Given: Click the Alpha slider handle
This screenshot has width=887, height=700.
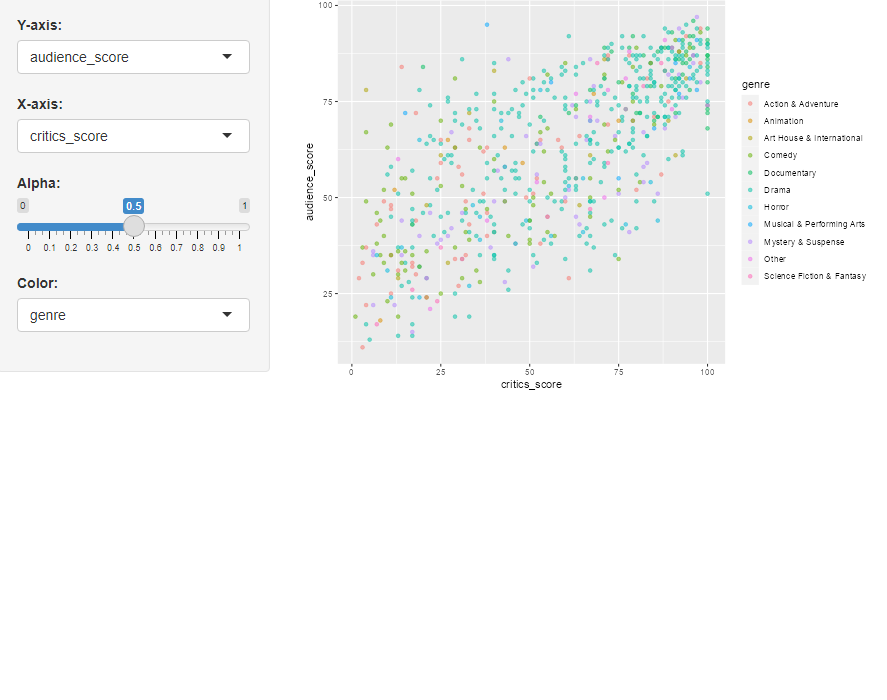Looking at the screenshot, I should (134, 227).
